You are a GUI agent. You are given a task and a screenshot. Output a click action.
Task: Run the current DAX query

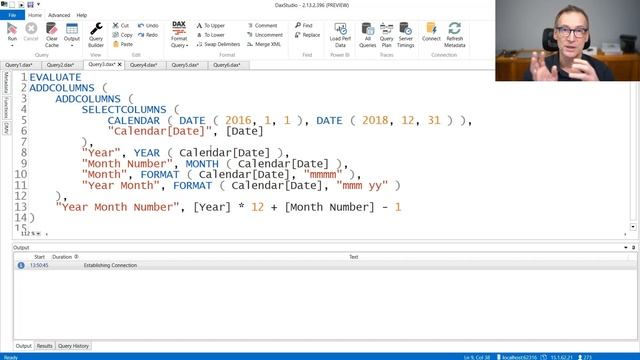click(12, 31)
